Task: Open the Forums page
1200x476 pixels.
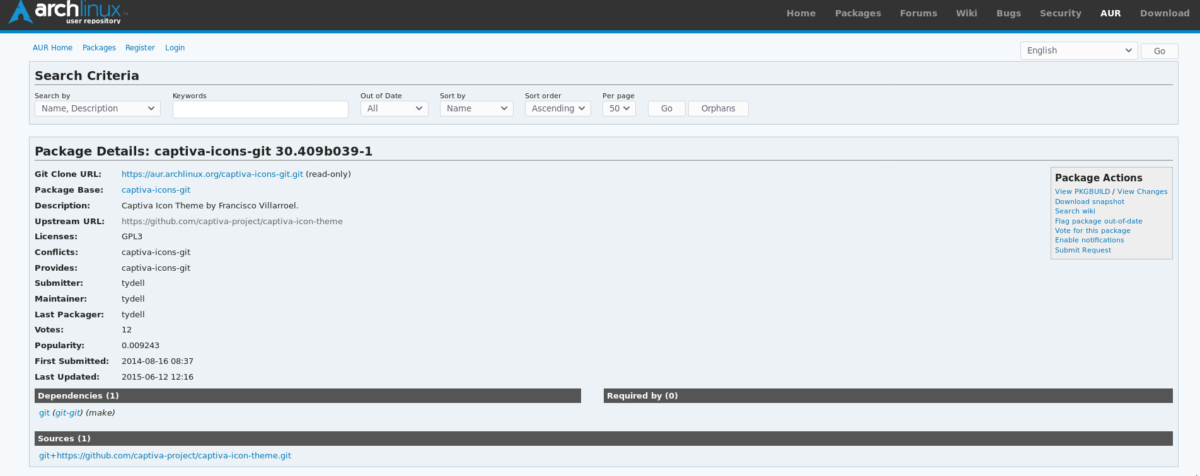Action: 918,13
